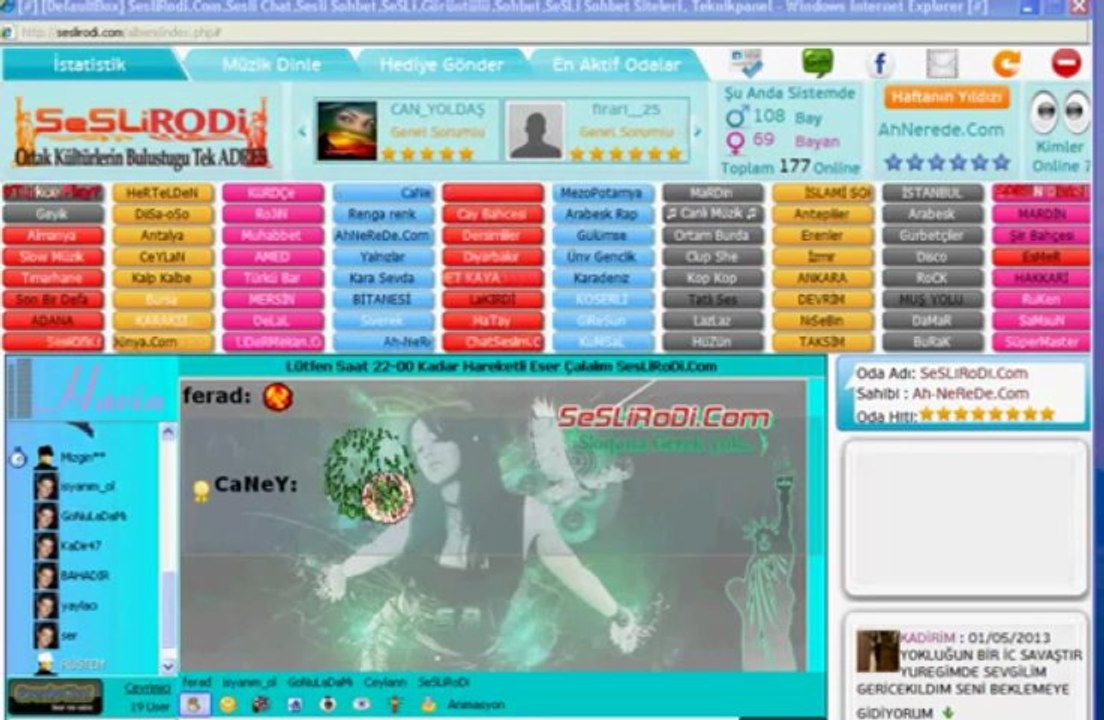Click the right arrow of featured users carousel
This screenshot has width=1104, height=720.
(x=698, y=132)
